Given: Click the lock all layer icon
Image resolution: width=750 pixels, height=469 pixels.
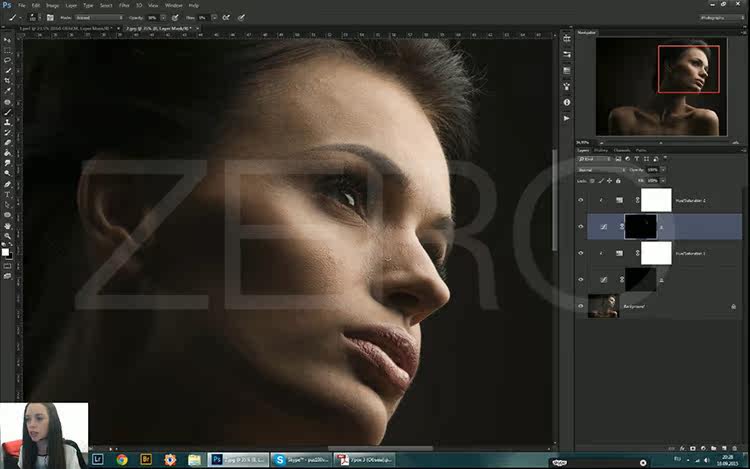Looking at the screenshot, I should [x=618, y=181].
